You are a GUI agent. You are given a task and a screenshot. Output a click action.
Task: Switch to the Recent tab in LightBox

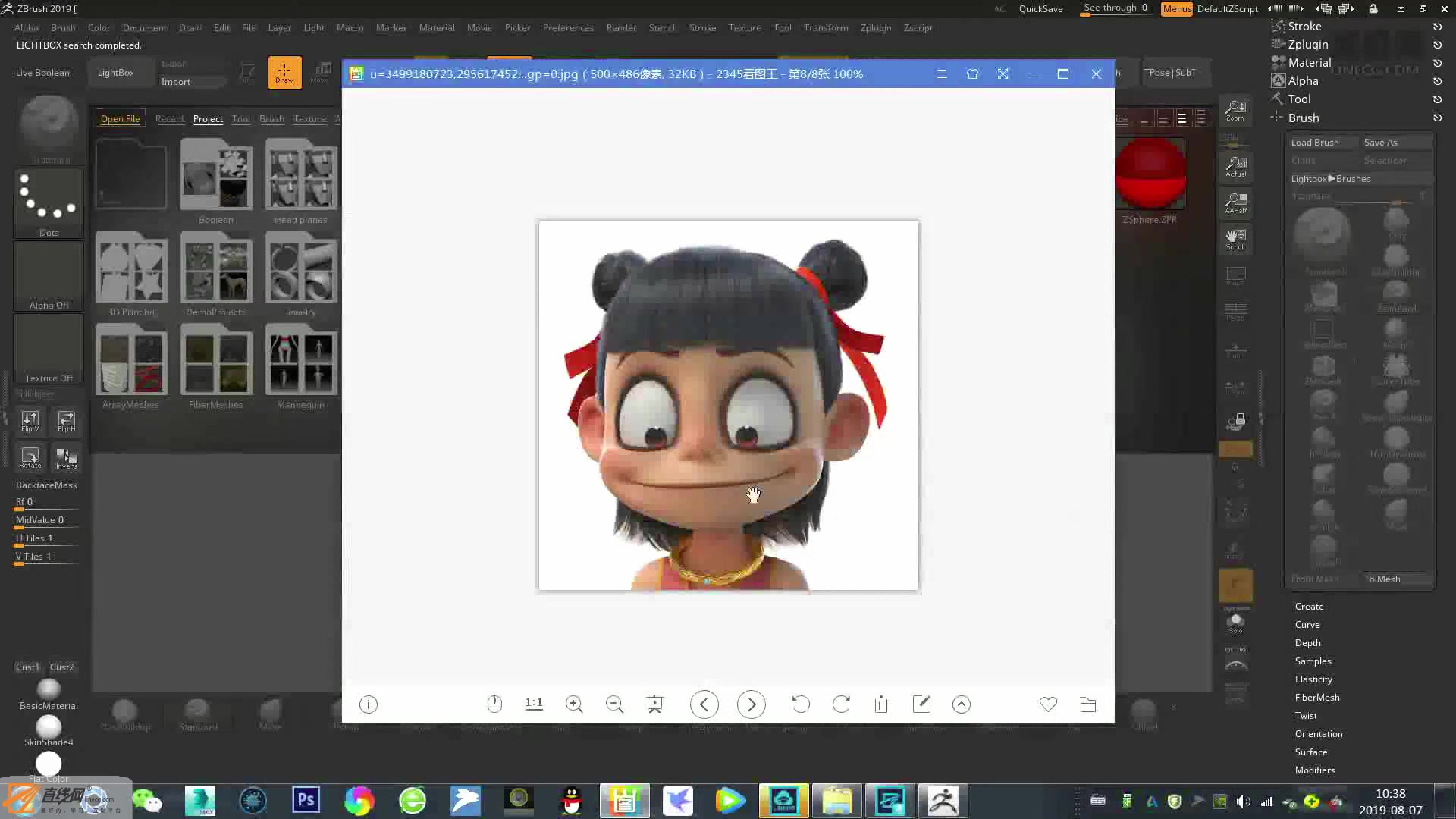pos(170,118)
